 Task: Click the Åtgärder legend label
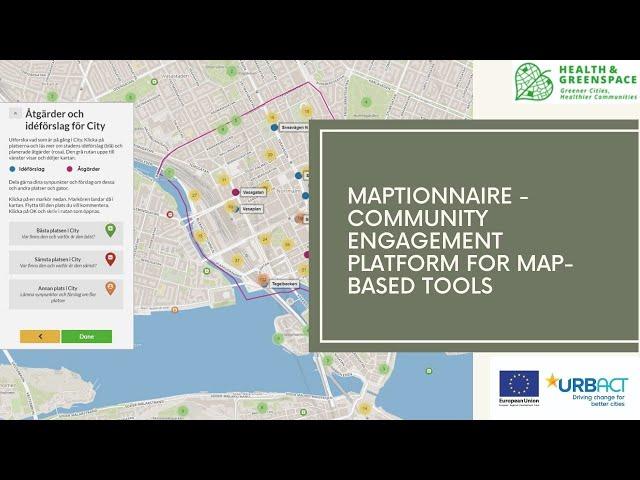88,169
